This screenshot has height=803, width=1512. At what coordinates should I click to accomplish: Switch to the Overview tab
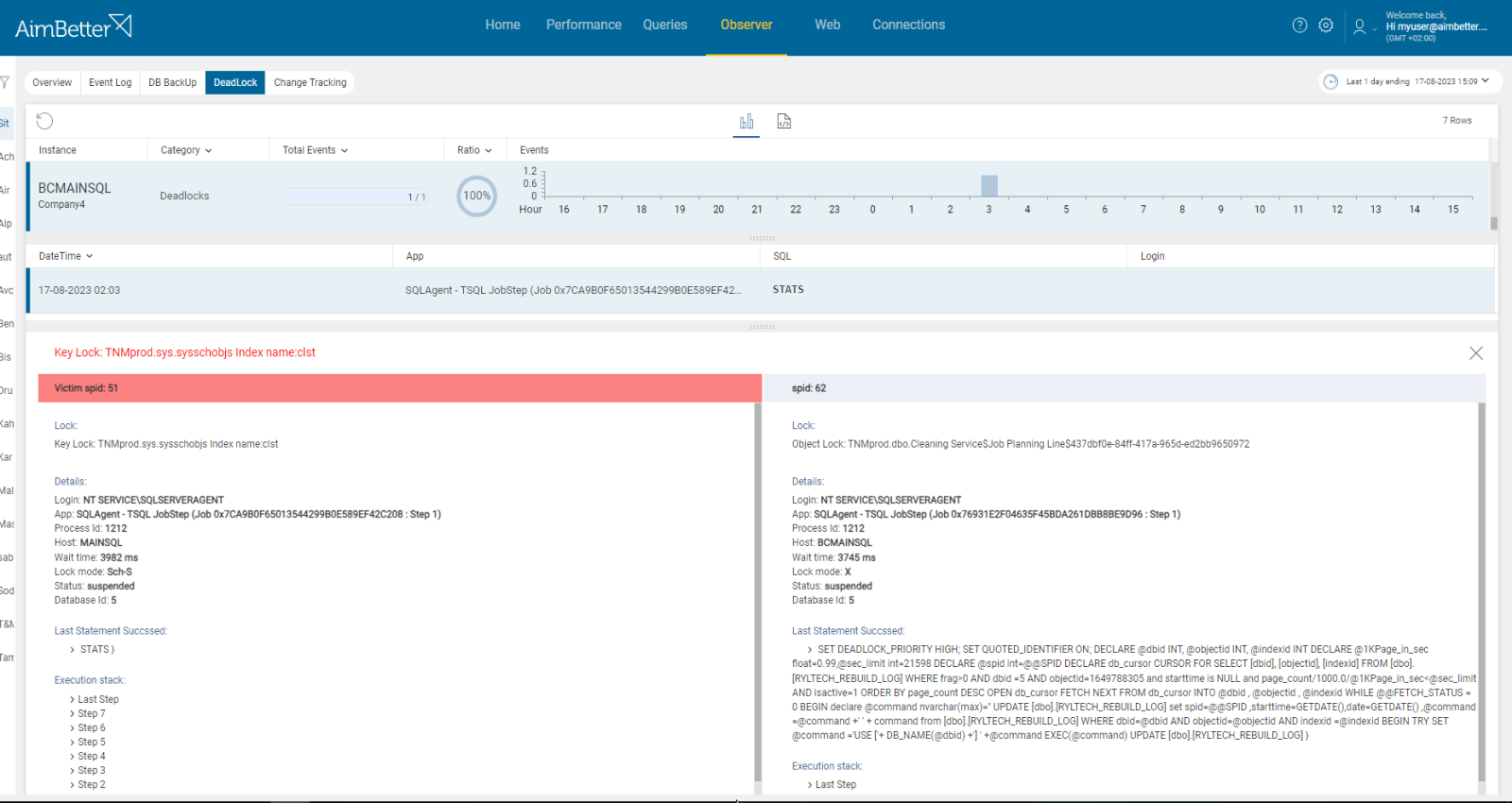[52, 82]
